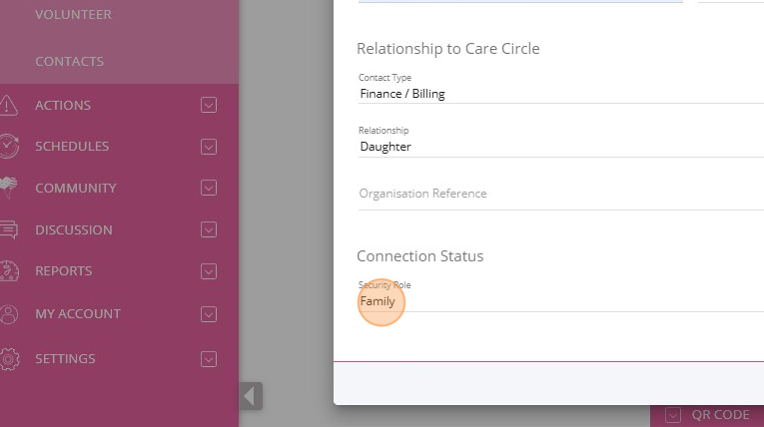Click the Schedules clock icon
Viewport: 764px width, 427px height.
(9, 146)
